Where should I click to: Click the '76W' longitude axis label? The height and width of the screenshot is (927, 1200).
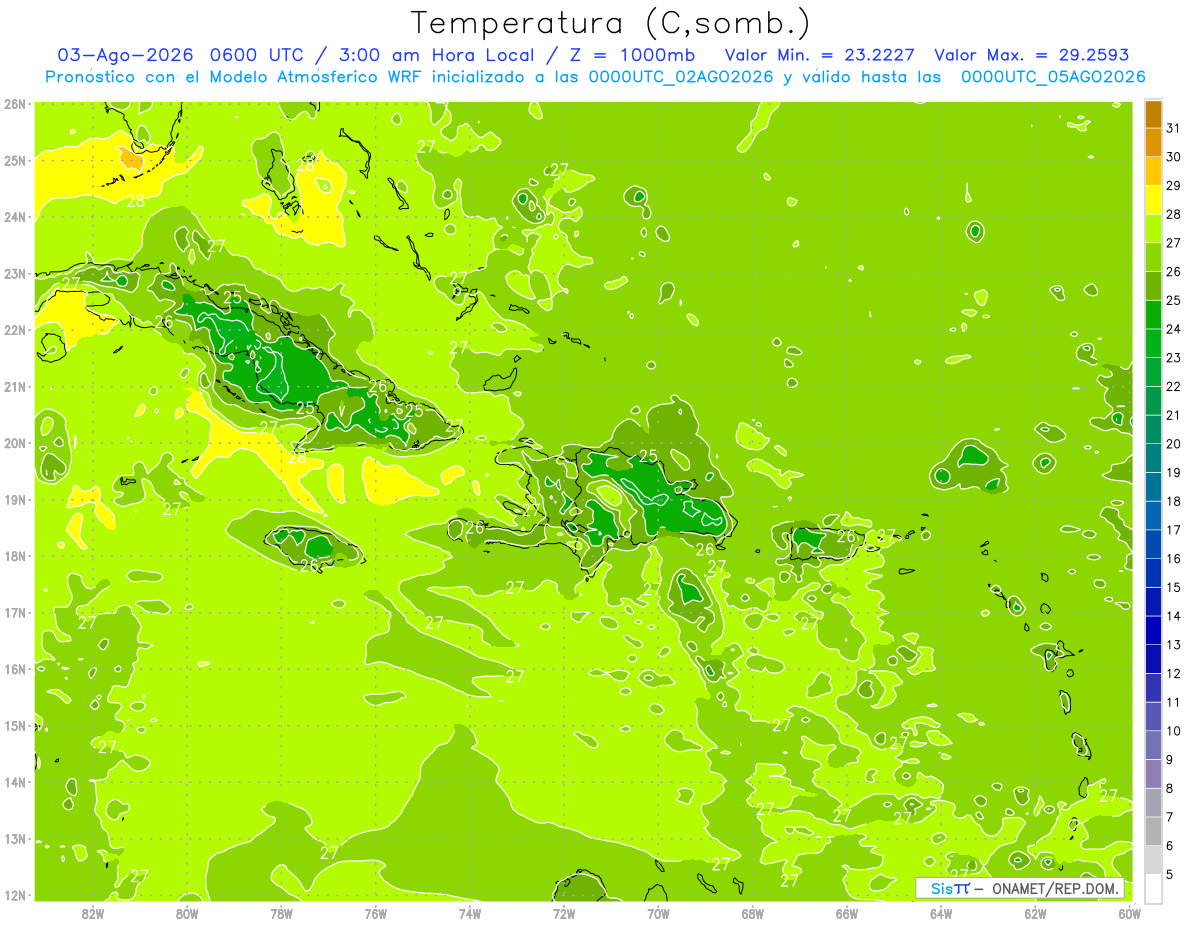[x=376, y=913]
